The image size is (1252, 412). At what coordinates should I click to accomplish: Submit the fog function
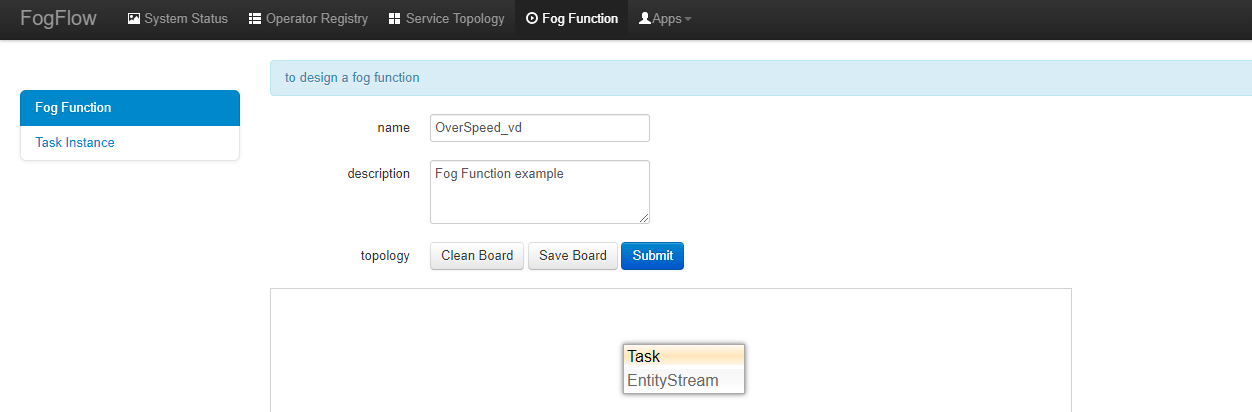coord(652,256)
